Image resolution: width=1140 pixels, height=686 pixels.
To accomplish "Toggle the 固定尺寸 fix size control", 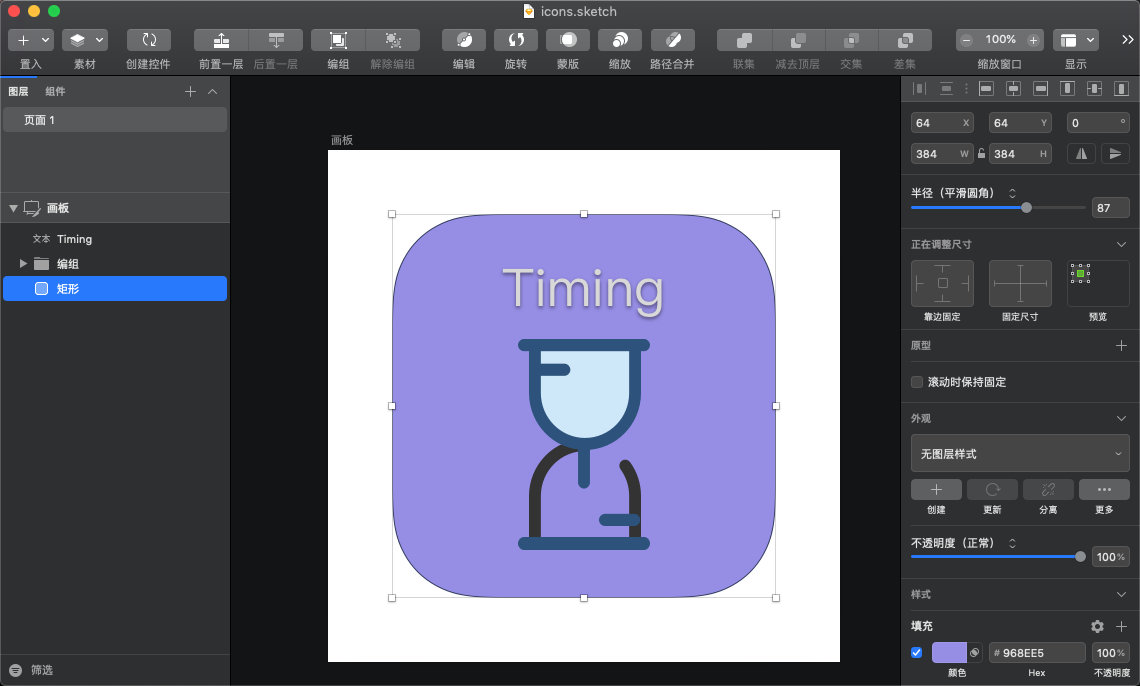I will point(1020,283).
